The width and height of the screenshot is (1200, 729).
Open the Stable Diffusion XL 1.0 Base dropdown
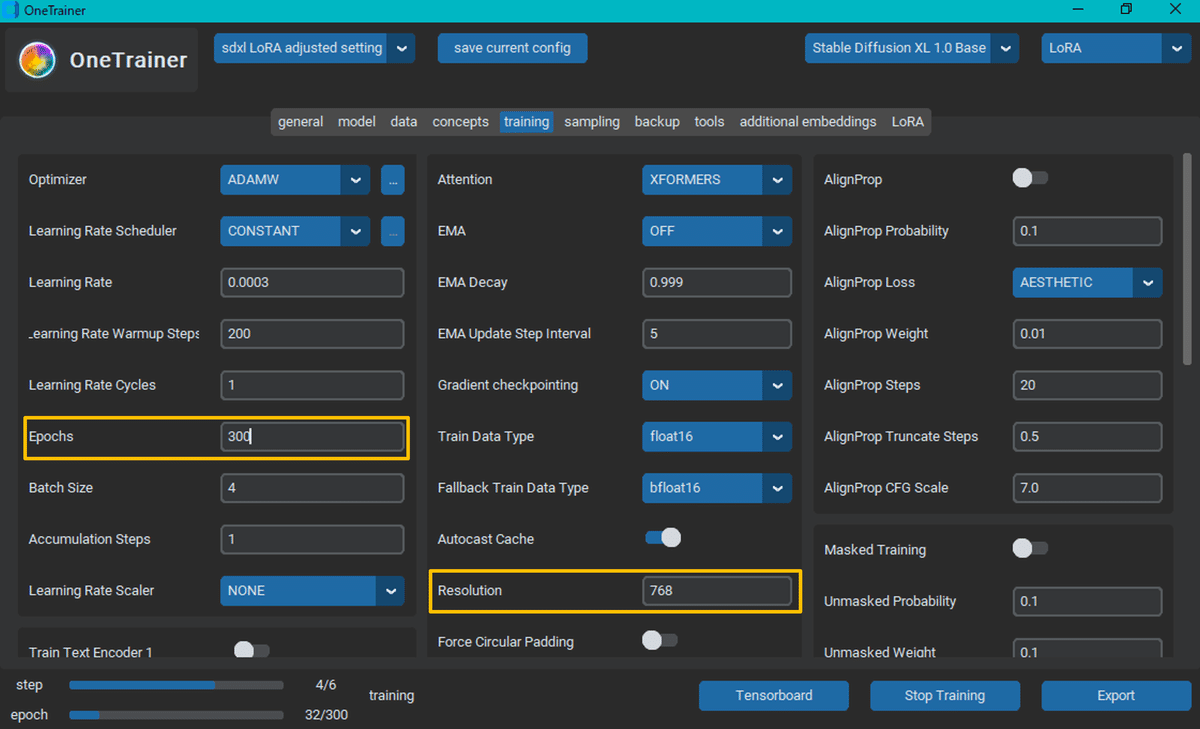click(x=912, y=48)
